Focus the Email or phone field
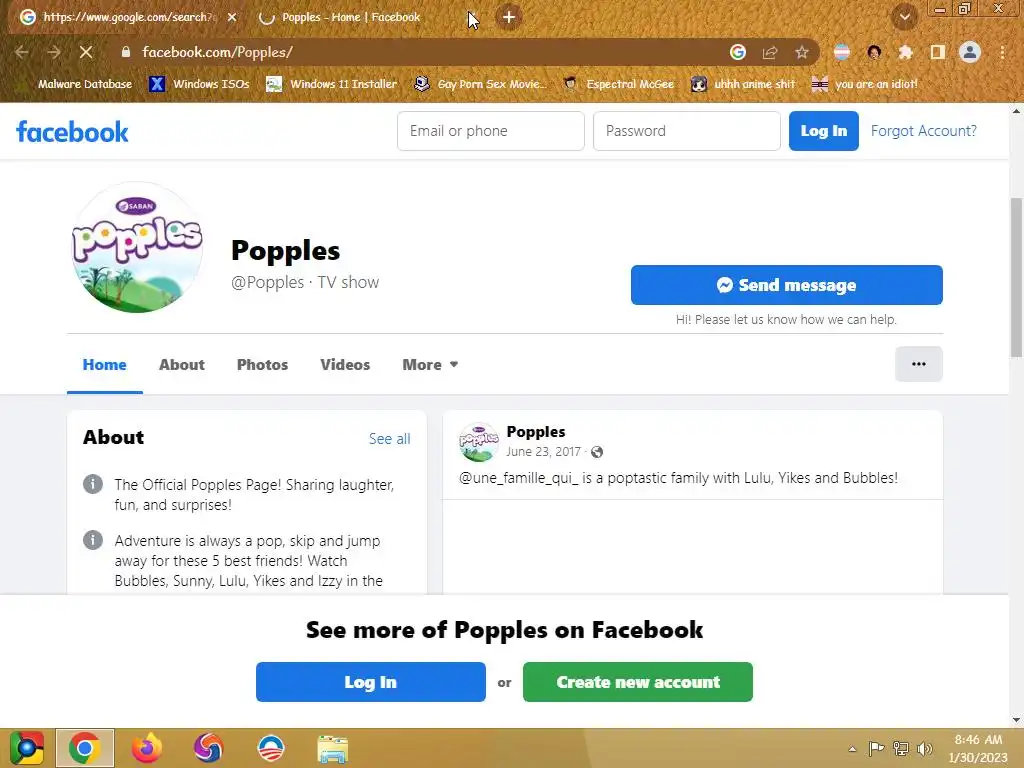 pyautogui.click(x=490, y=131)
